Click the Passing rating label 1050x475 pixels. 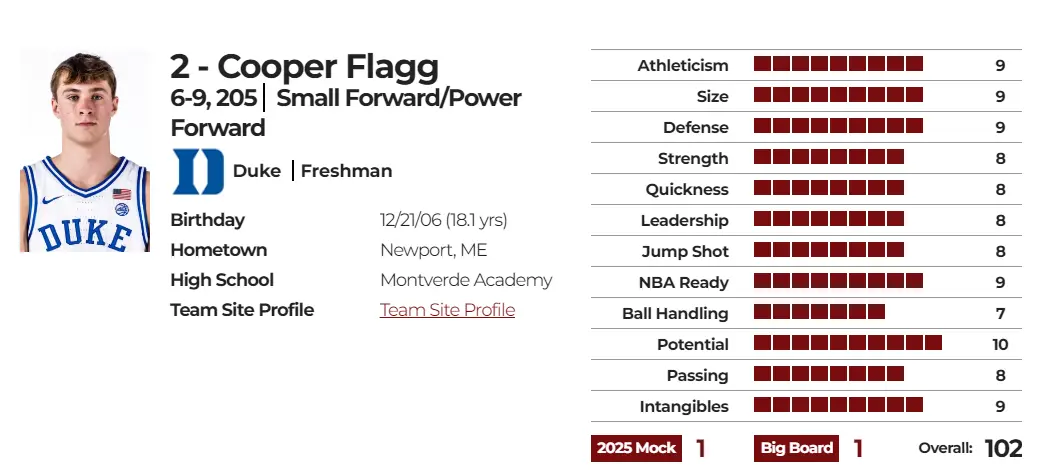pos(697,375)
